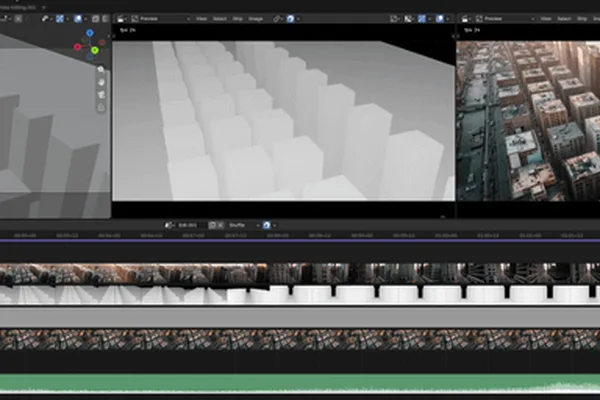Click the red X axis on the navigation gizmo
Image resolution: width=600 pixels, height=400 pixels.
(x=78, y=47)
